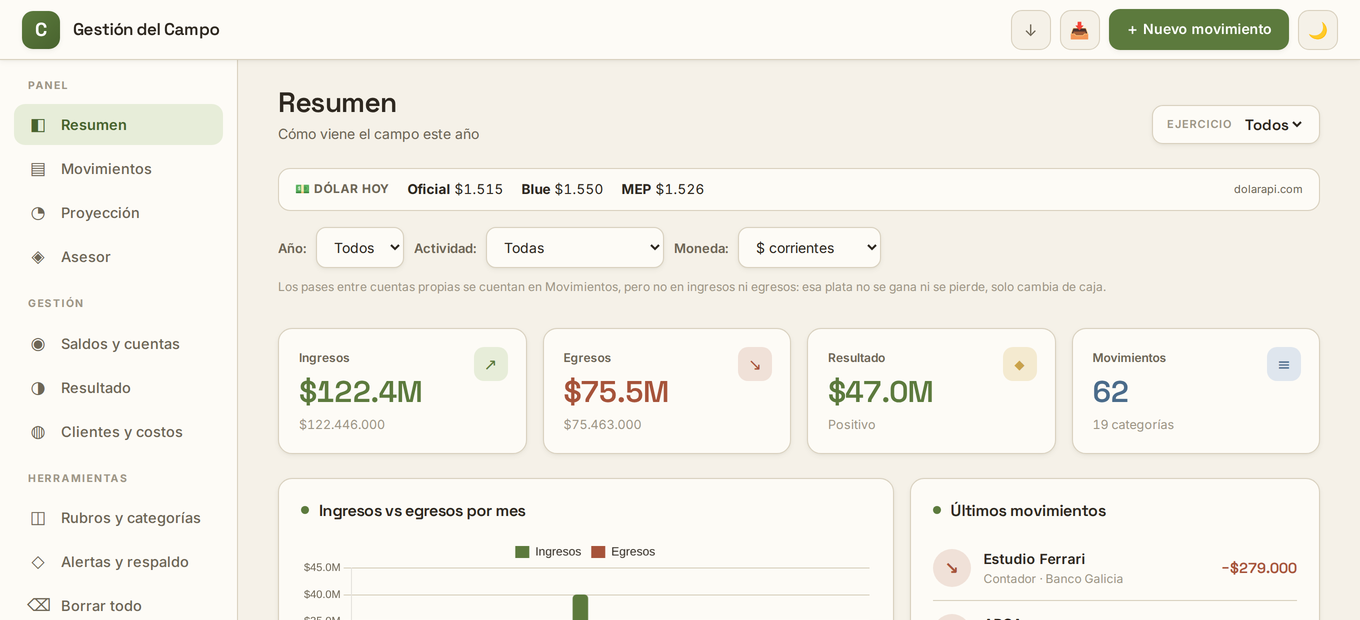Image resolution: width=1360 pixels, height=620 pixels.
Task: Click the -$279.000 amount
Action: click(x=1259, y=568)
